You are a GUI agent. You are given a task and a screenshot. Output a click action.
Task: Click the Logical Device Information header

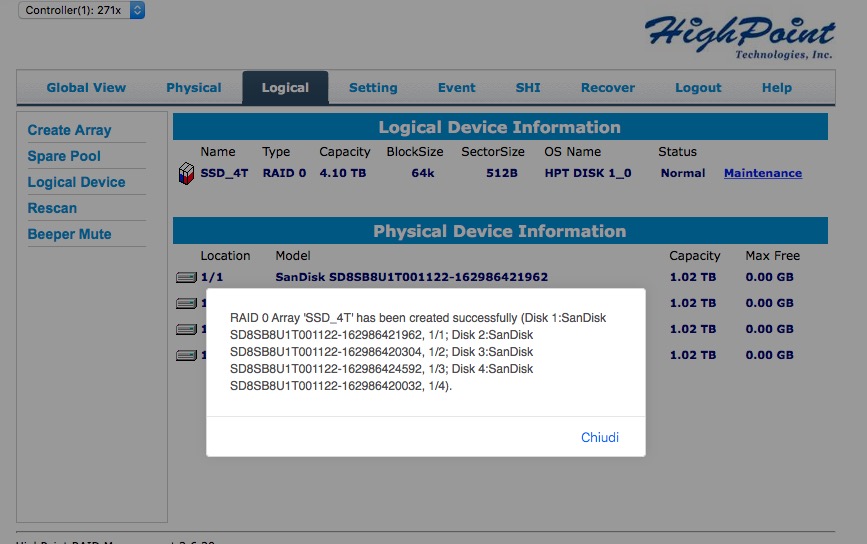(500, 127)
